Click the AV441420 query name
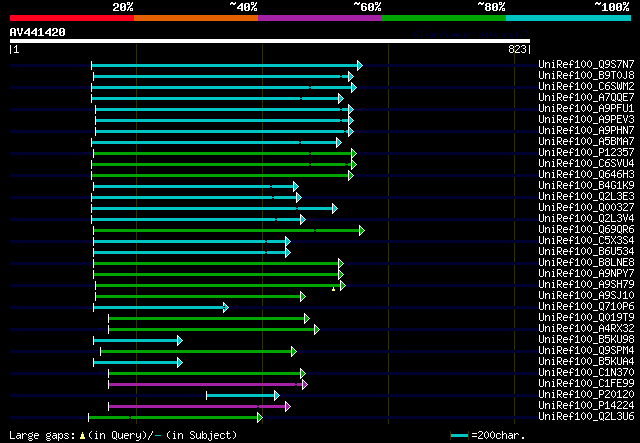 tap(38, 32)
